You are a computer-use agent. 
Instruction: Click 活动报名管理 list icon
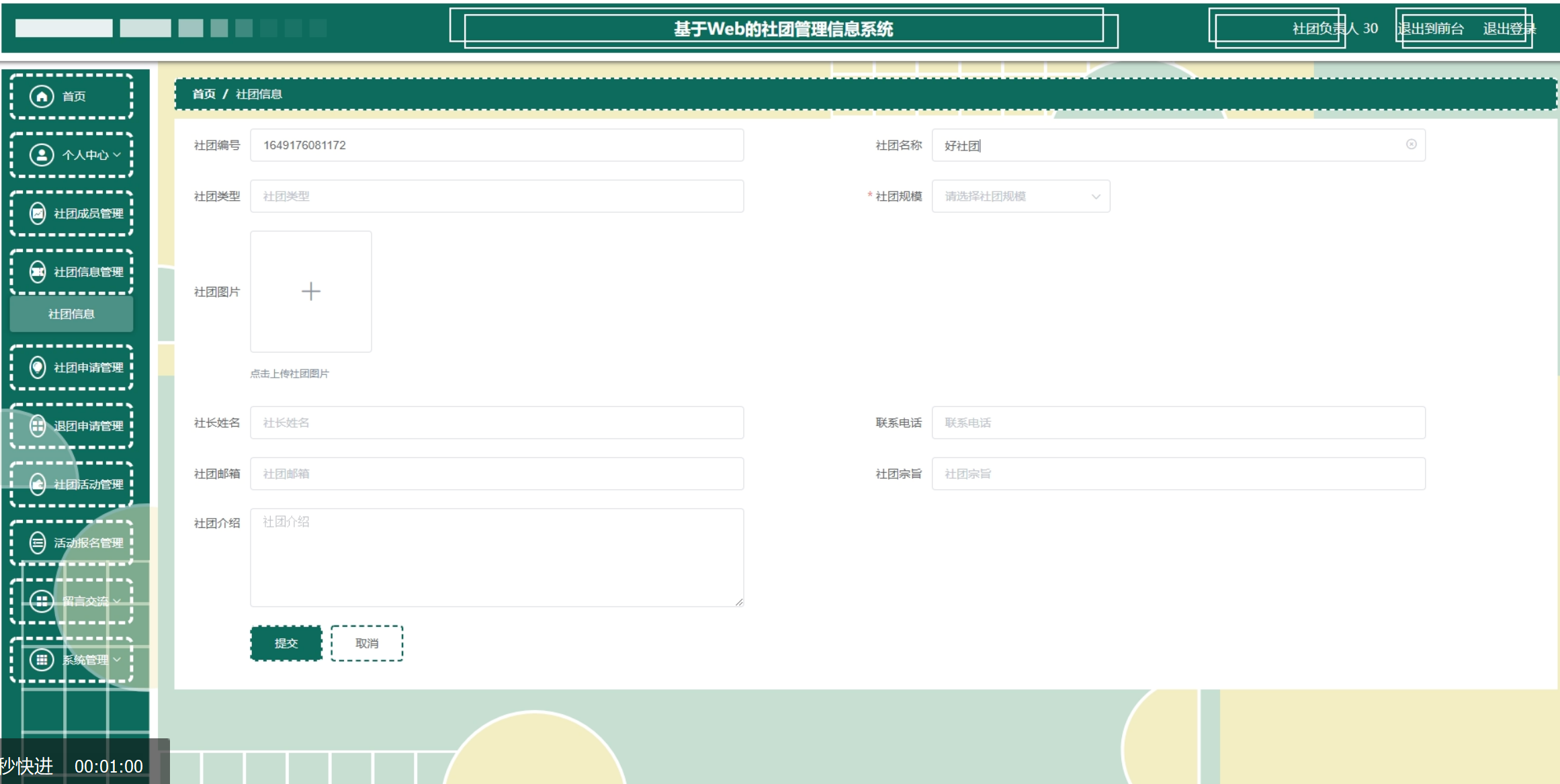point(38,543)
